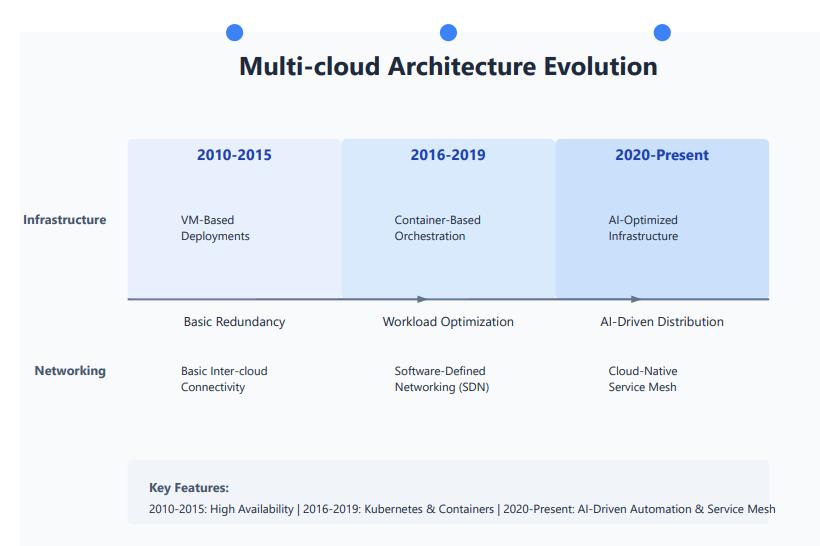This screenshot has width=820, height=546.
Task: Click 'Basic Inter-cloud Connectivity' text
Action: click(x=224, y=379)
